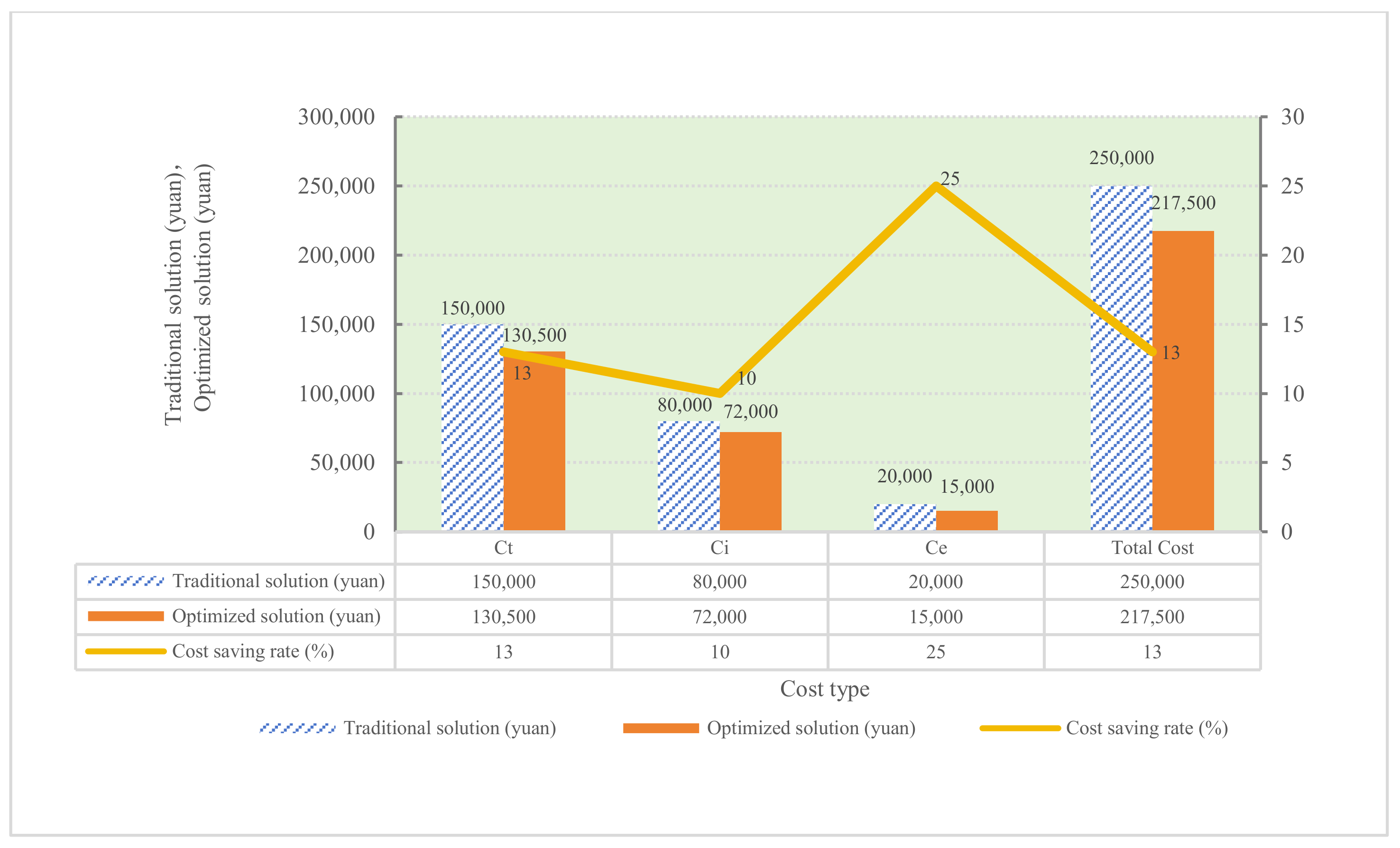Viewport: 1400px width, 848px height.
Task: Click the "Cost type" horizontal axis title
Action: (x=824, y=689)
